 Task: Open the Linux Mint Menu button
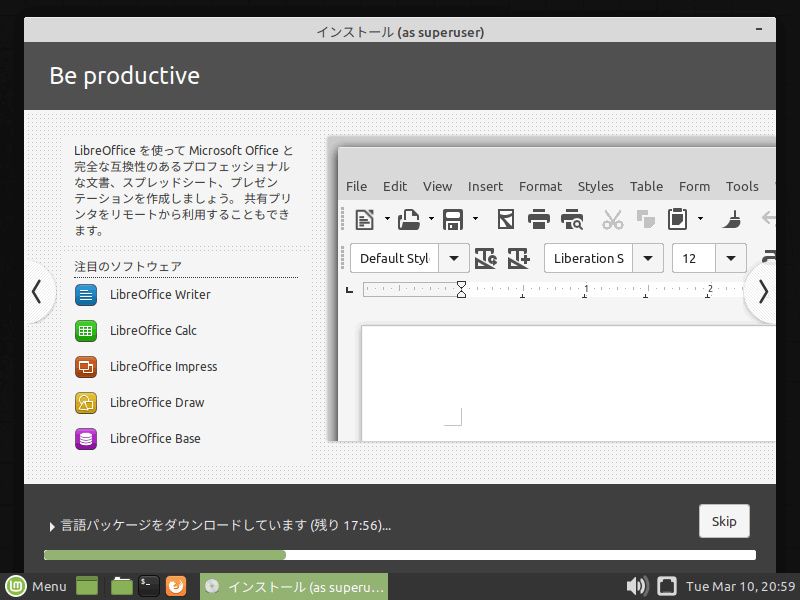click(x=36, y=586)
